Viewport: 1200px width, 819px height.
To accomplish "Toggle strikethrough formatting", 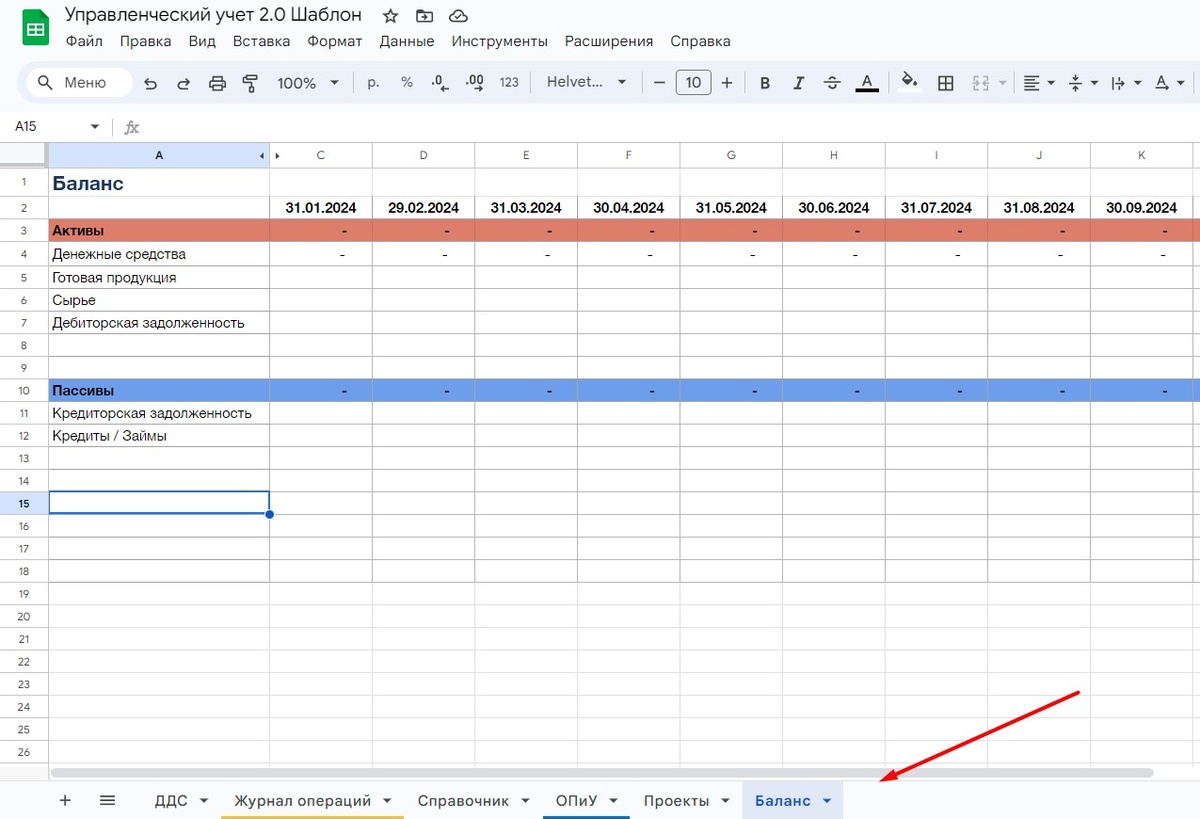I will (832, 83).
